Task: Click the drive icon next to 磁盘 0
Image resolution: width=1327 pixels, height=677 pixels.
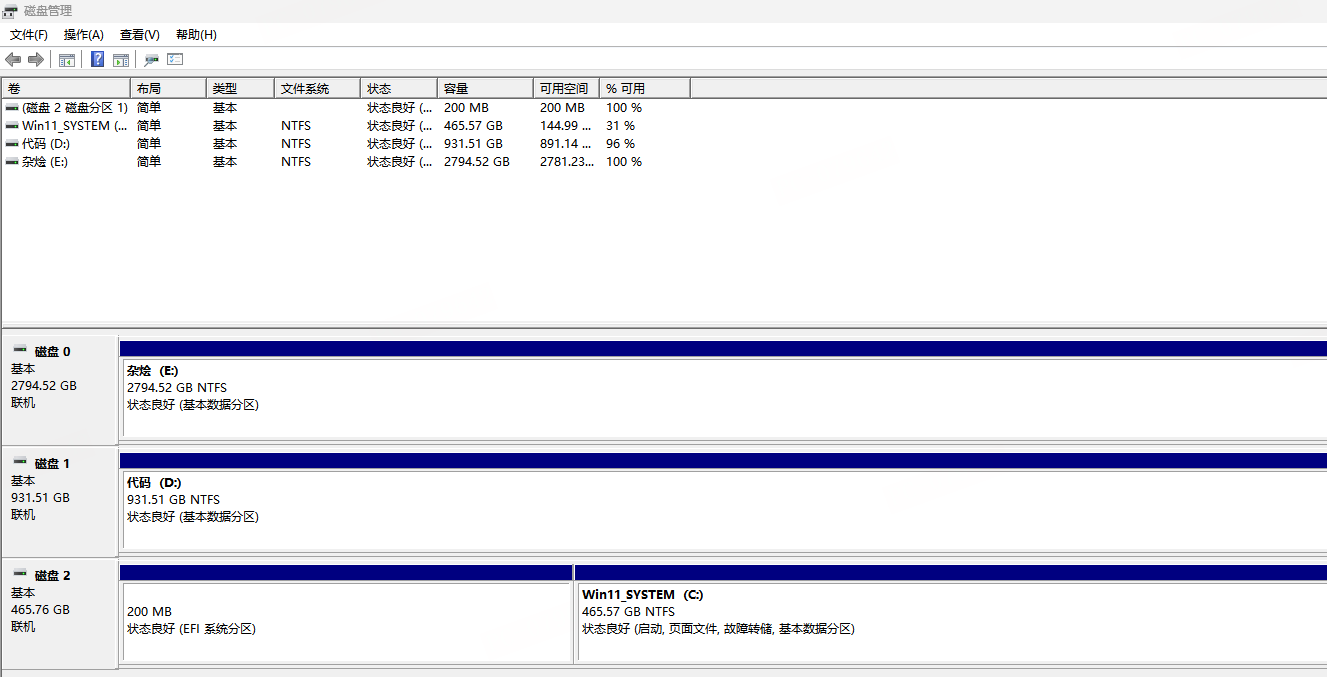Action: click(20, 349)
